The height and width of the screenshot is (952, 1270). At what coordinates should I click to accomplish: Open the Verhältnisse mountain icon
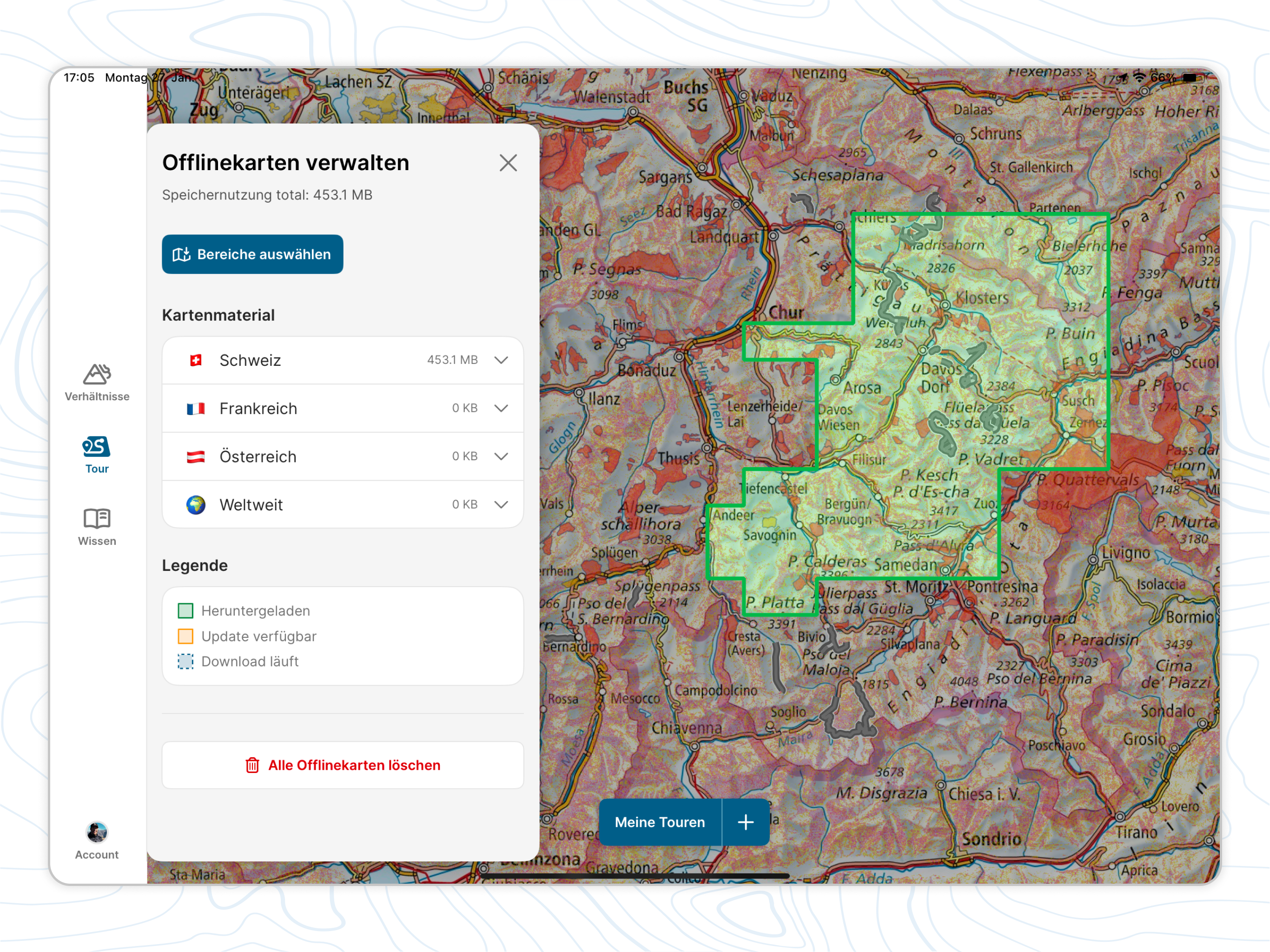pyautogui.click(x=97, y=374)
